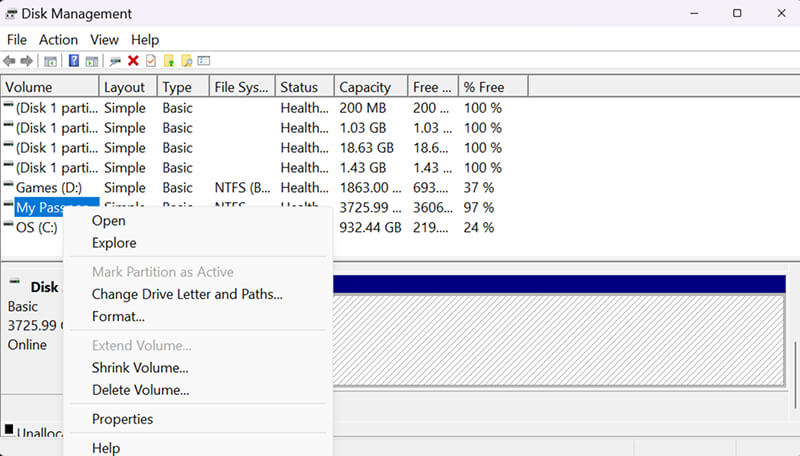
Task: Sort by the Free Space column header
Action: pyautogui.click(x=433, y=87)
